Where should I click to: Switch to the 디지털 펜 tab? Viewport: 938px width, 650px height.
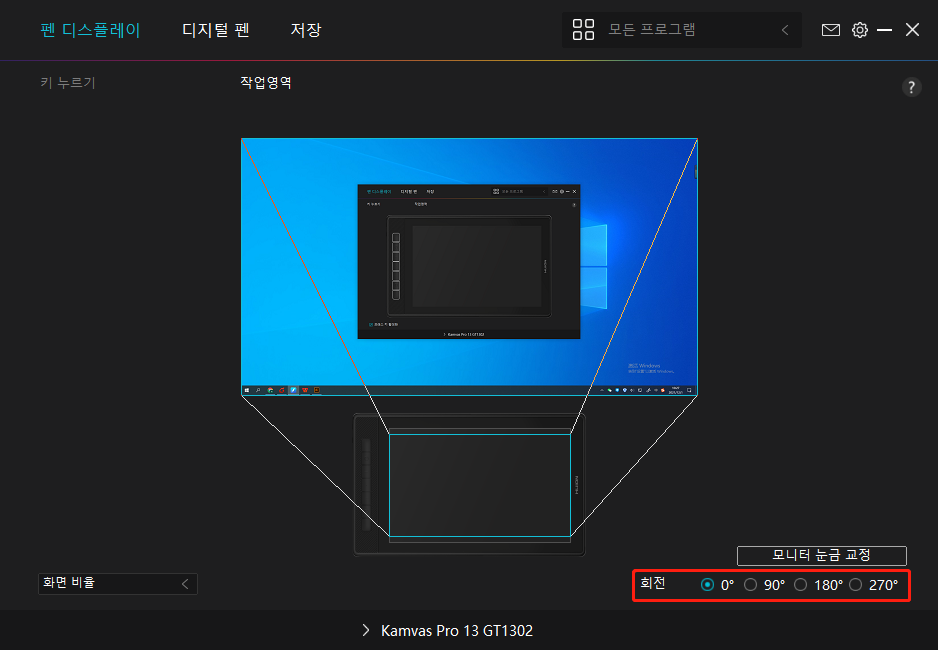(215, 30)
